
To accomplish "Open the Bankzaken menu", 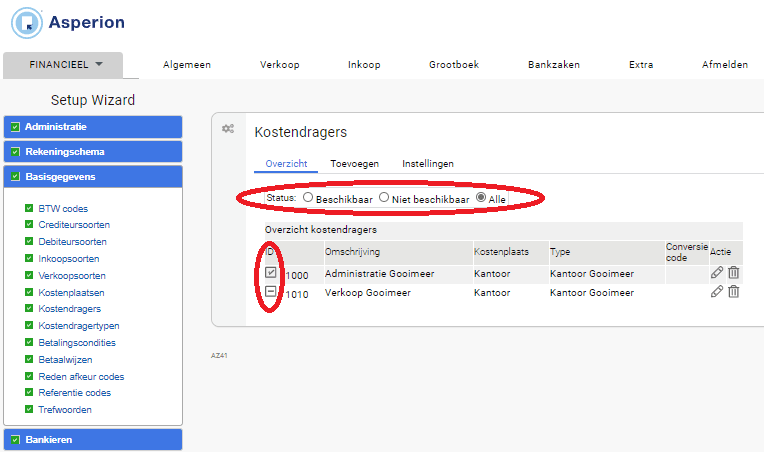I will [554, 65].
